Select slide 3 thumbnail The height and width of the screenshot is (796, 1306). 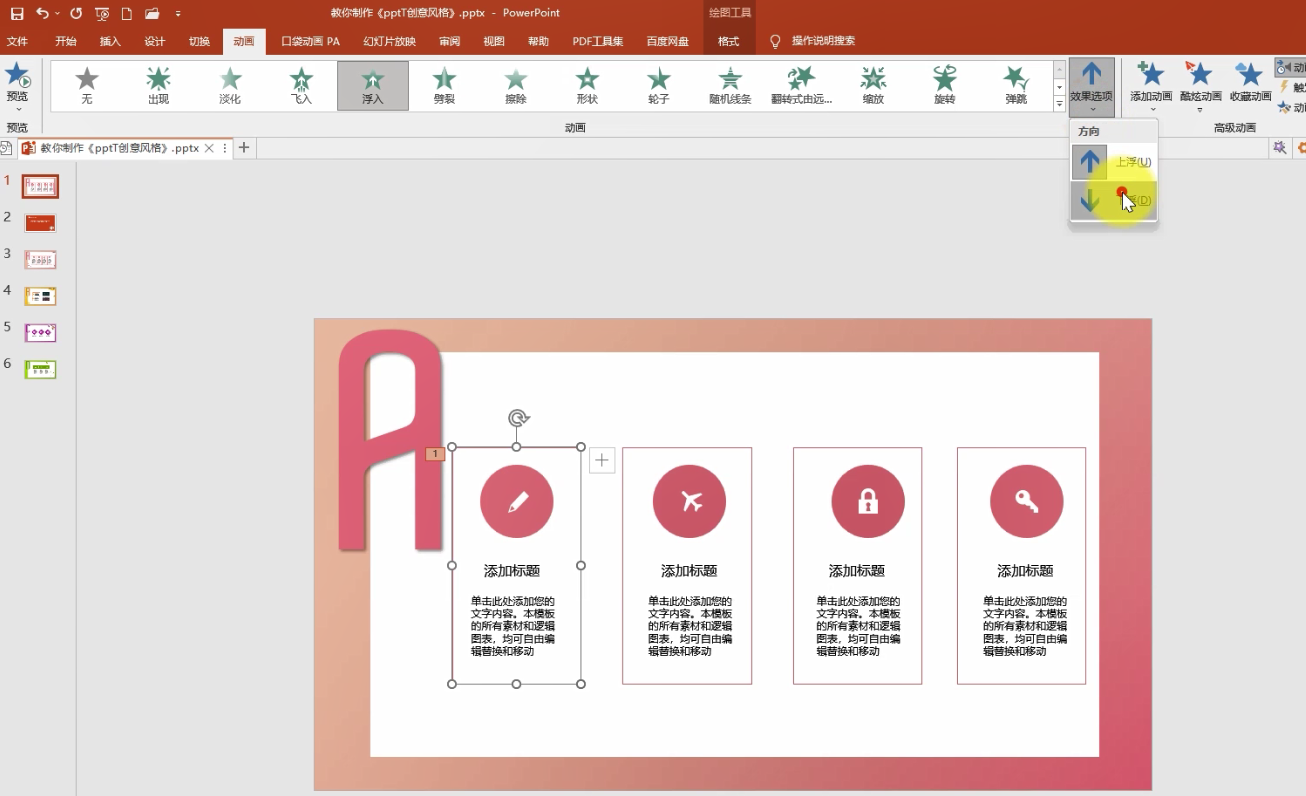(x=41, y=260)
